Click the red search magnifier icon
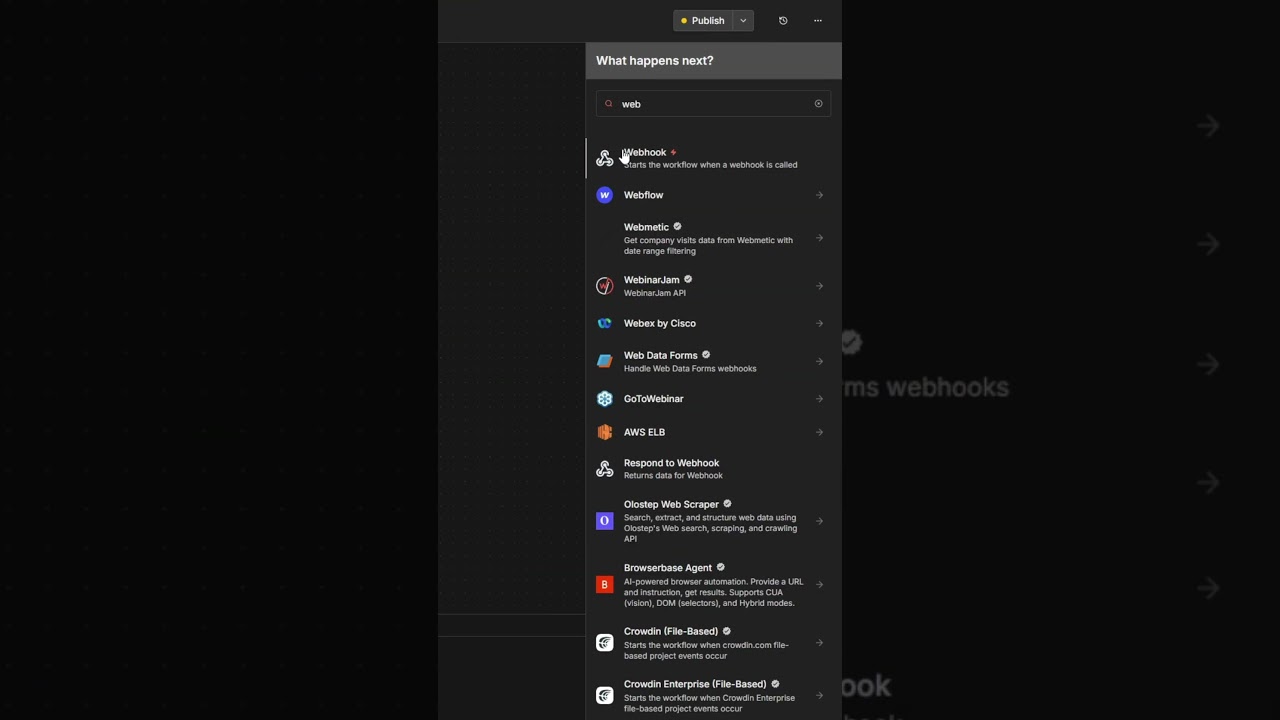 (x=609, y=104)
